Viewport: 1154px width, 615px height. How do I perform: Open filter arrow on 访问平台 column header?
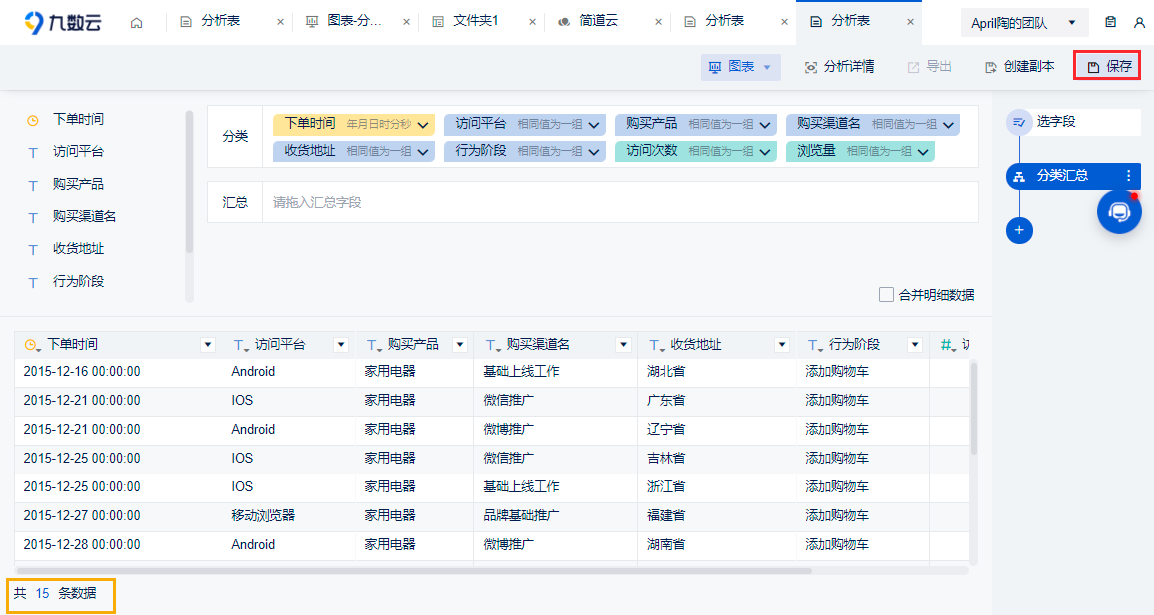point(341,344)
